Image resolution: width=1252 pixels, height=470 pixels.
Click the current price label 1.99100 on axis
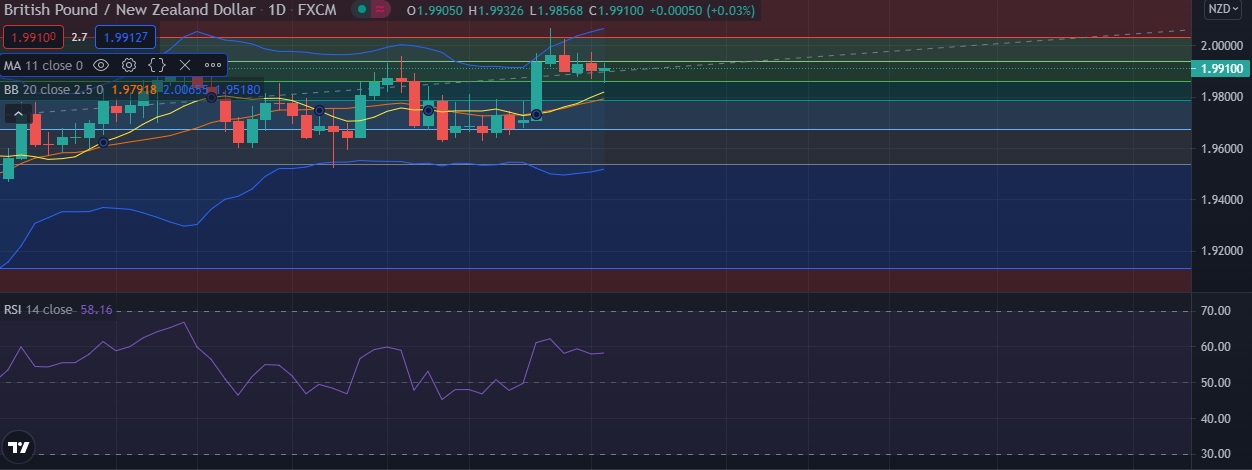[1220, 68]
